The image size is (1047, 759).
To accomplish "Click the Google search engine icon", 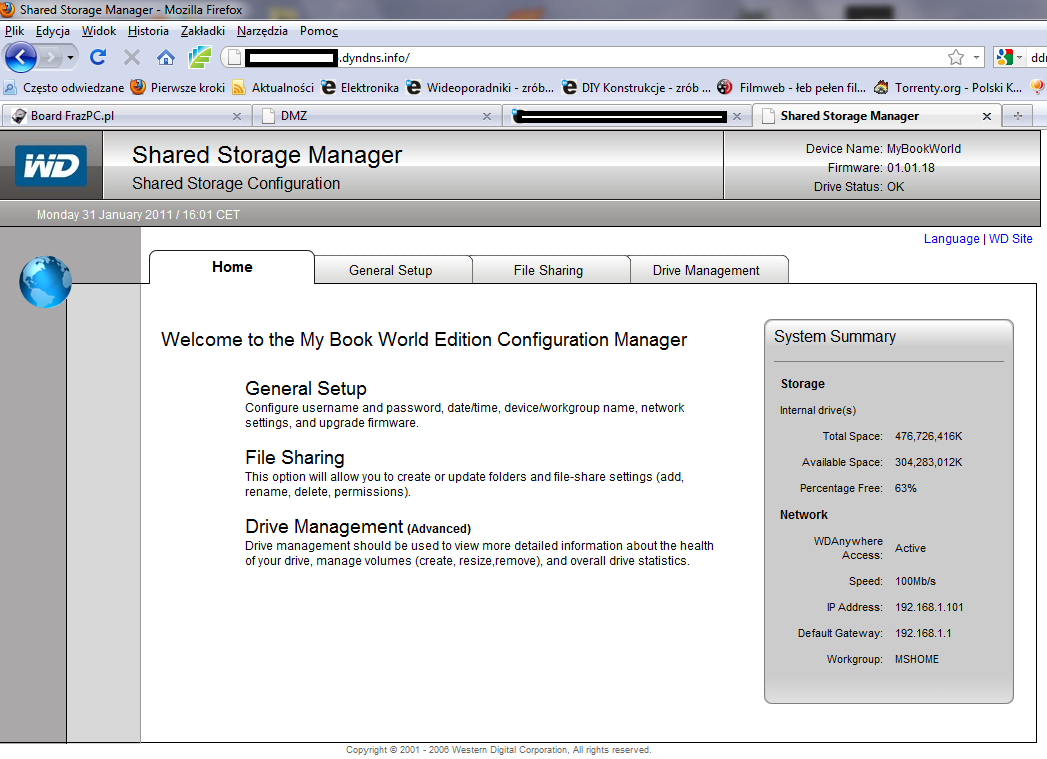I will click(x=1004, y=57).
